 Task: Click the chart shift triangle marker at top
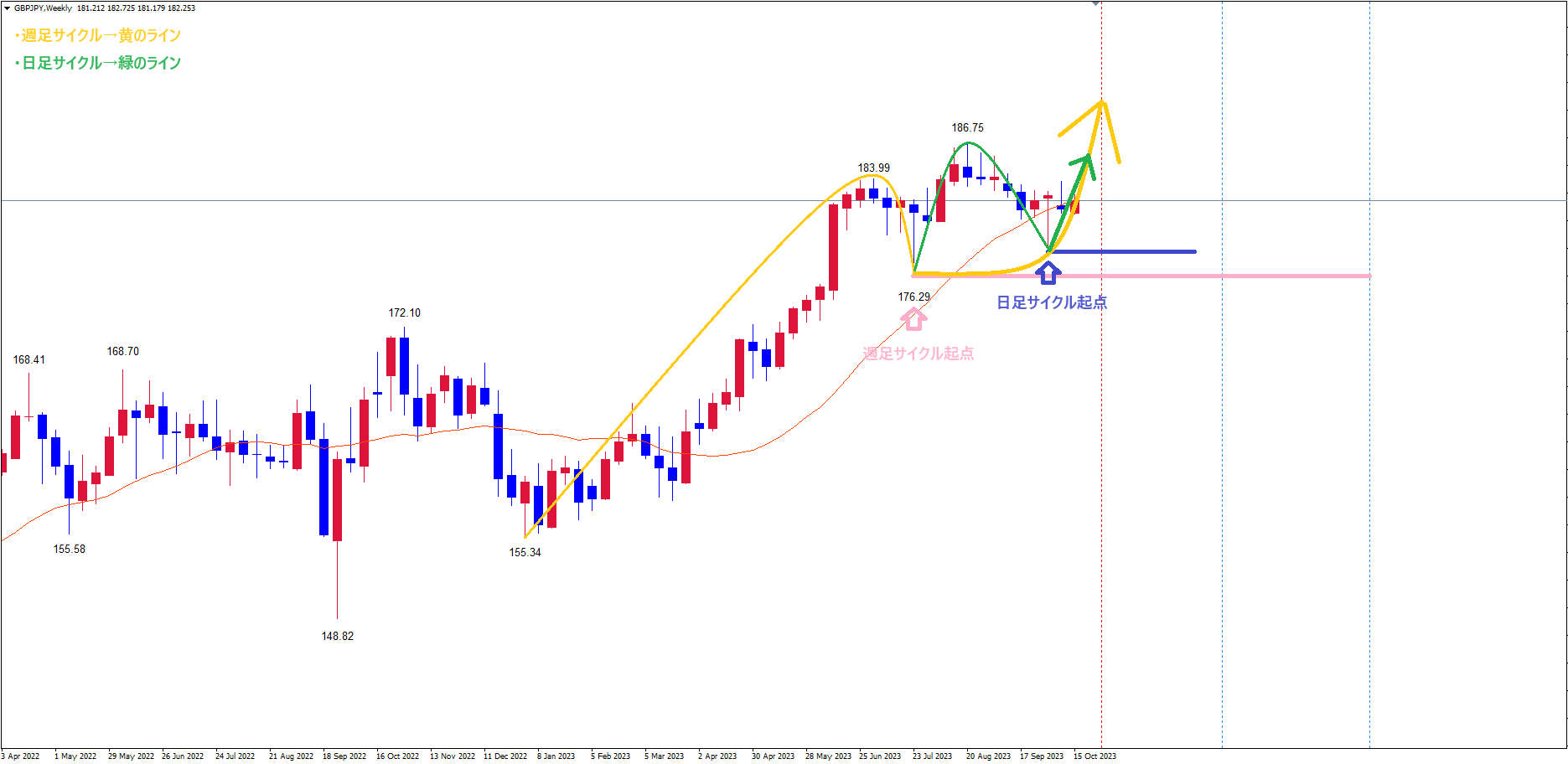point(1095,4)
